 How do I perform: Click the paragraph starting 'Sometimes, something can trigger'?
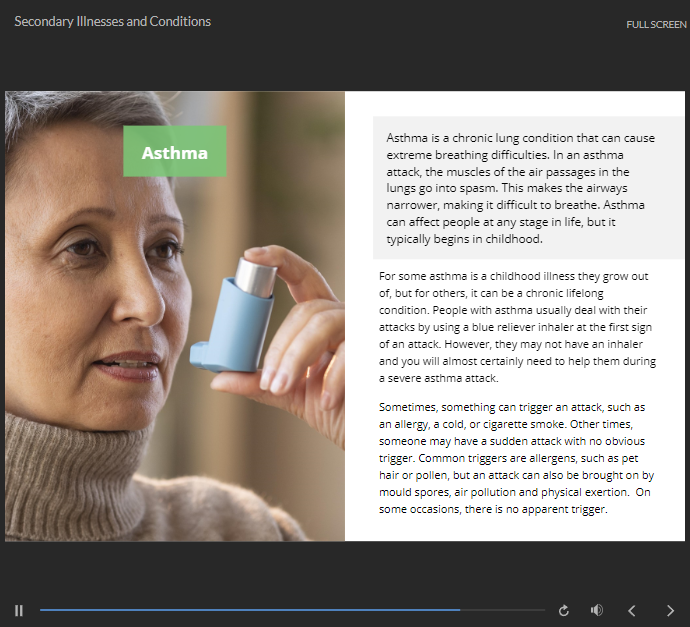(517, 458)
